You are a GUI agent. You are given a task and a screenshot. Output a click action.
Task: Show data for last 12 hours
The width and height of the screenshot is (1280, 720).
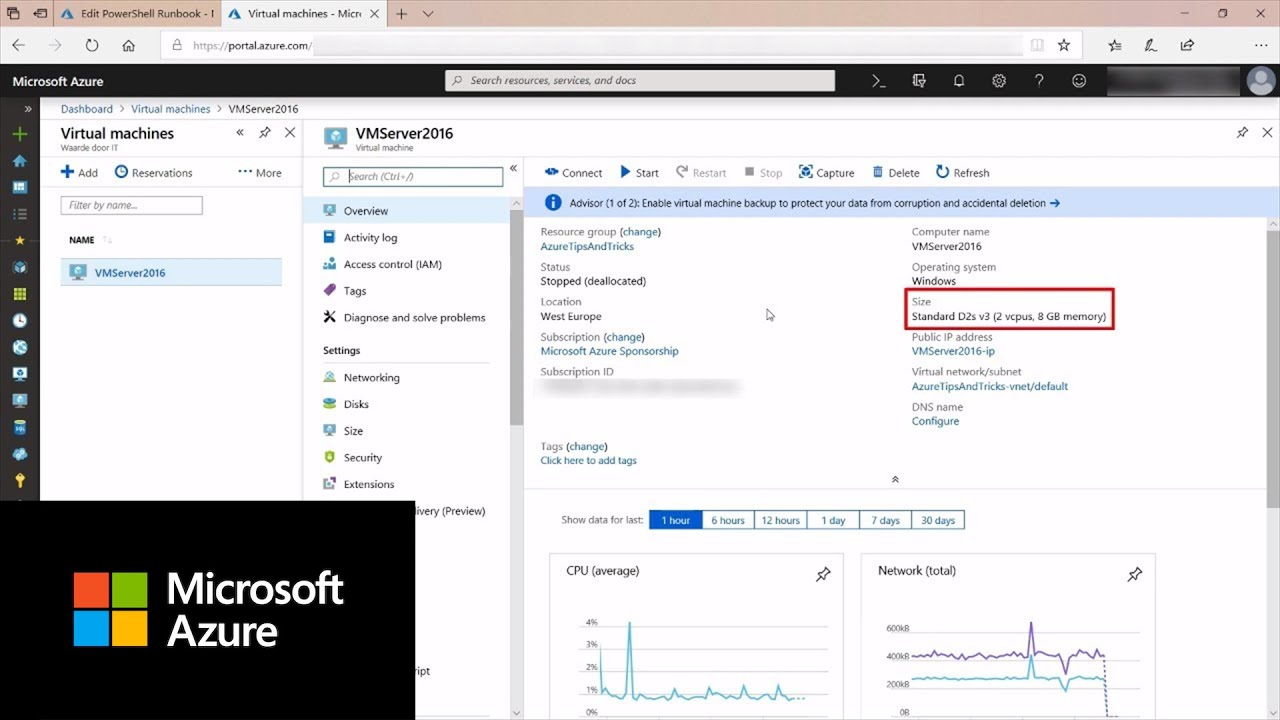781,520
